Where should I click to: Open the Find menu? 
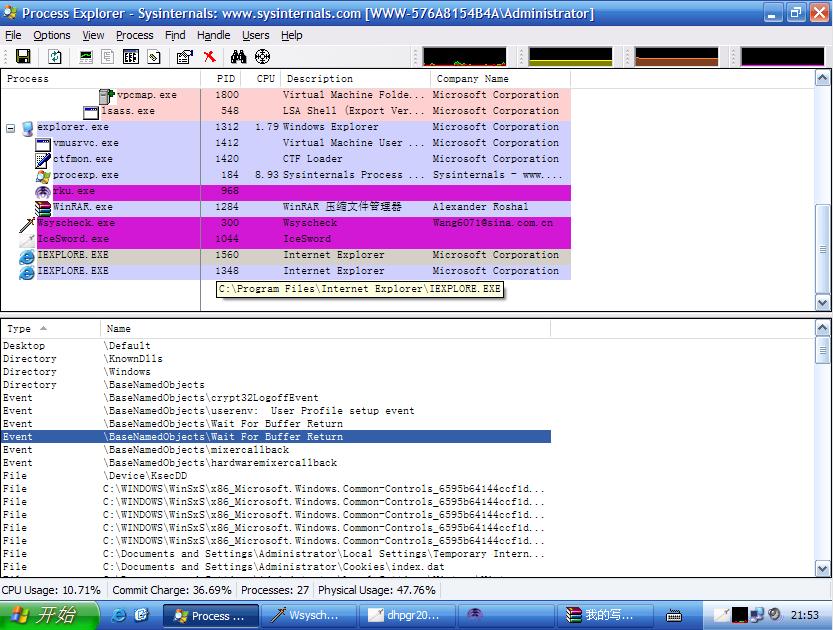point(175,35)
